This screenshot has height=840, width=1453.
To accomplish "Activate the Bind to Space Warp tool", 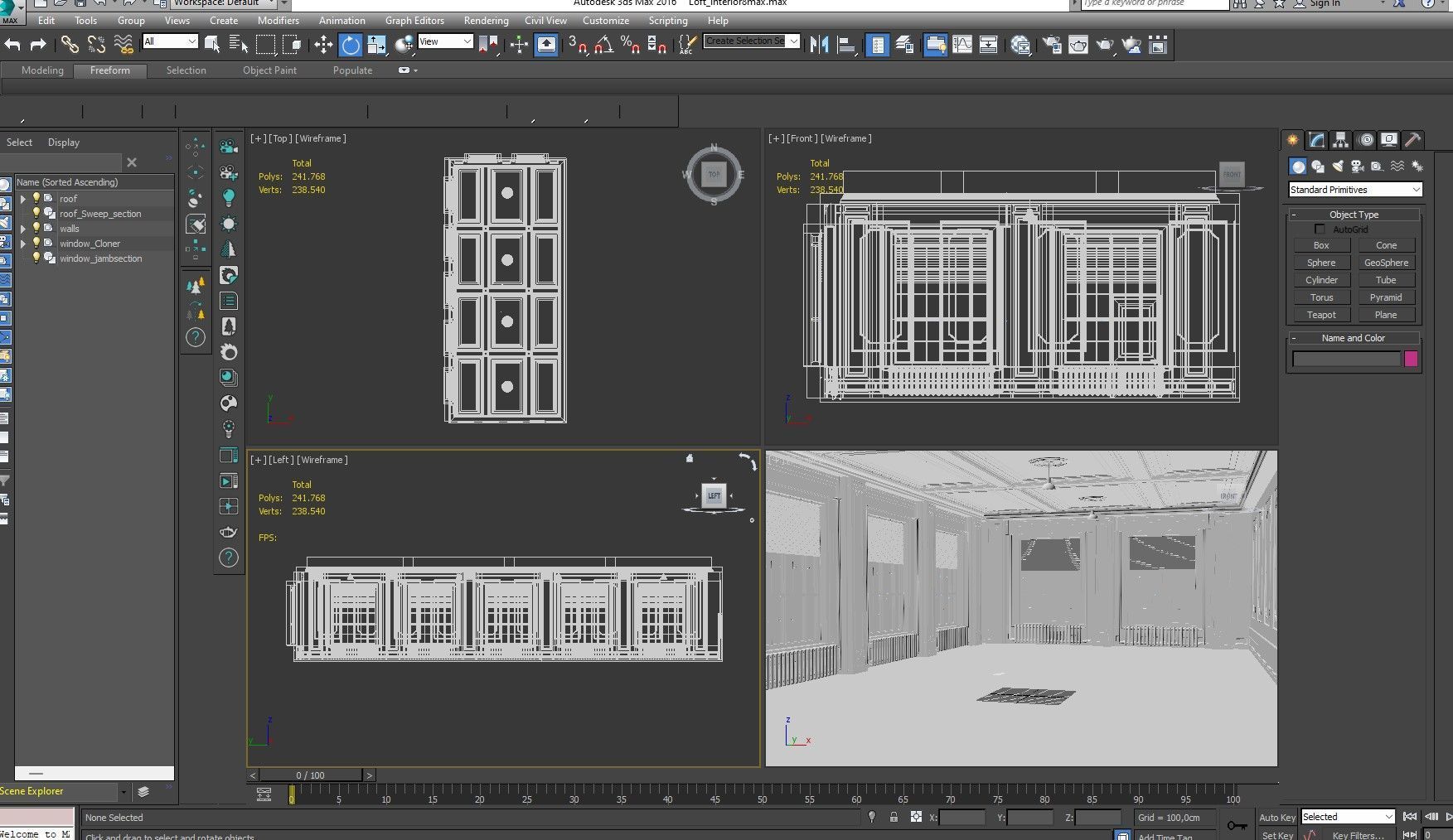I will click(124, 45).
